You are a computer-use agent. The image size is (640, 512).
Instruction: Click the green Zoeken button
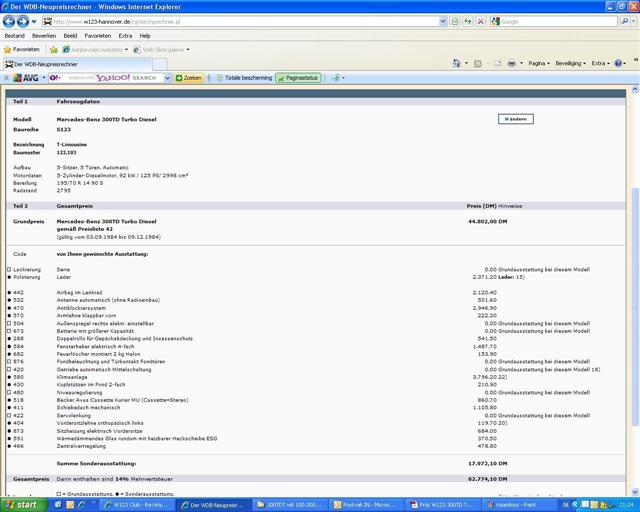pos(189,78)
